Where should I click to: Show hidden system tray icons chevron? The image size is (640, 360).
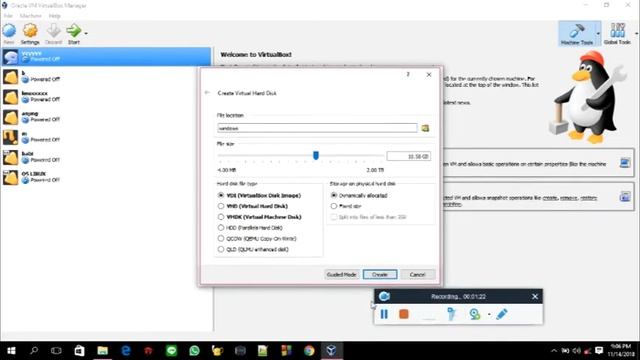554,351
